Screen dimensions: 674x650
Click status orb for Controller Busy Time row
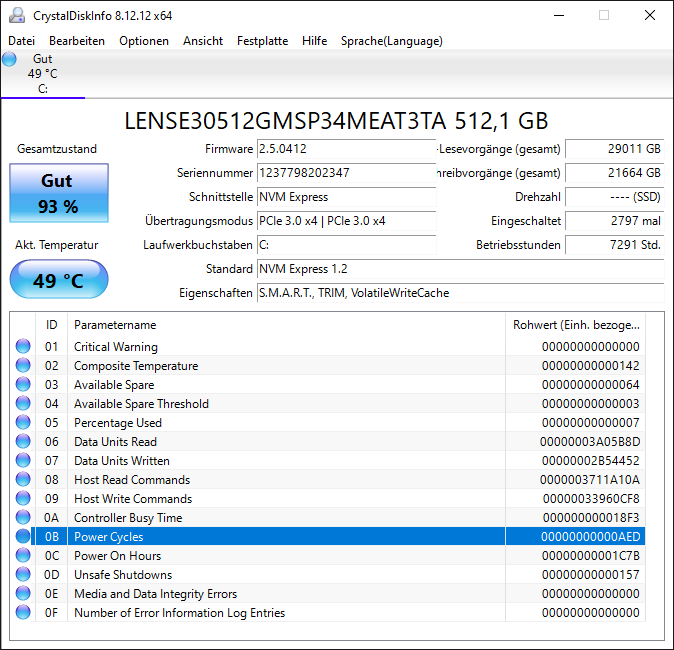click(x=23, y=517)
